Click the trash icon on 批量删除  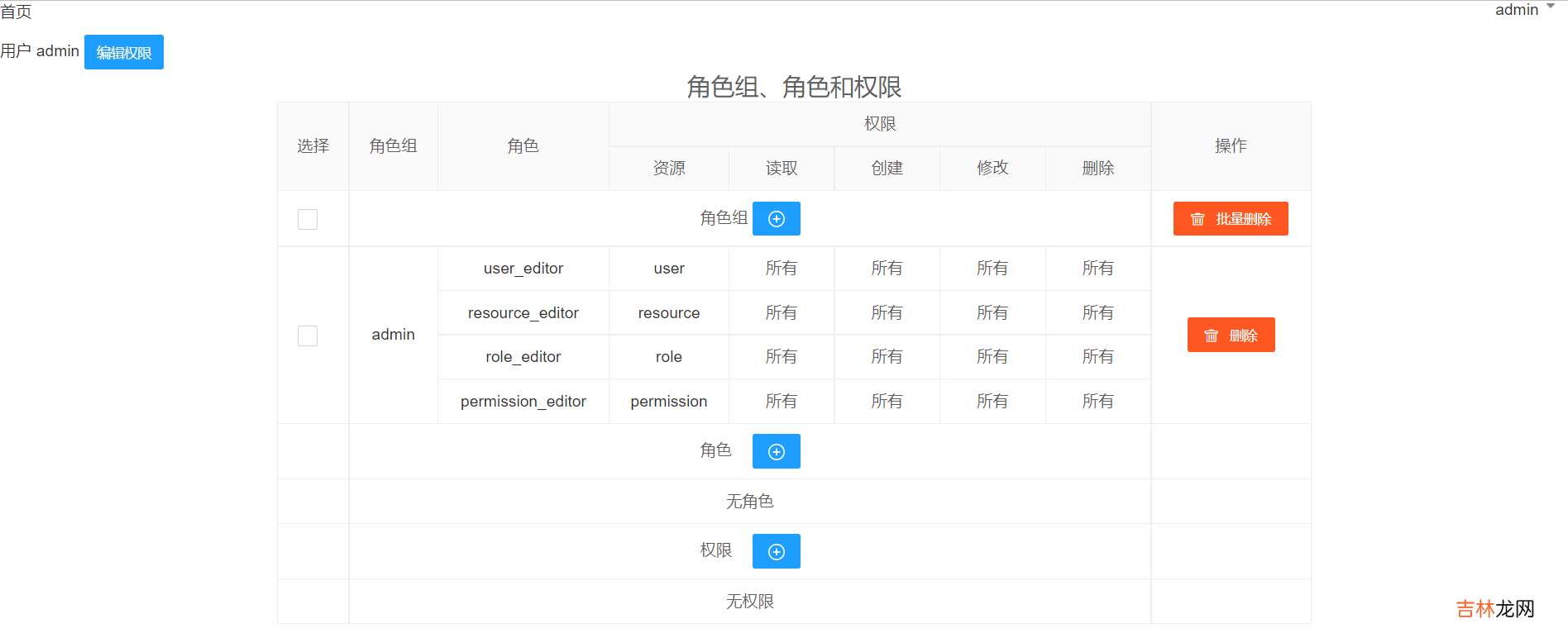(x=1197, y=219)
